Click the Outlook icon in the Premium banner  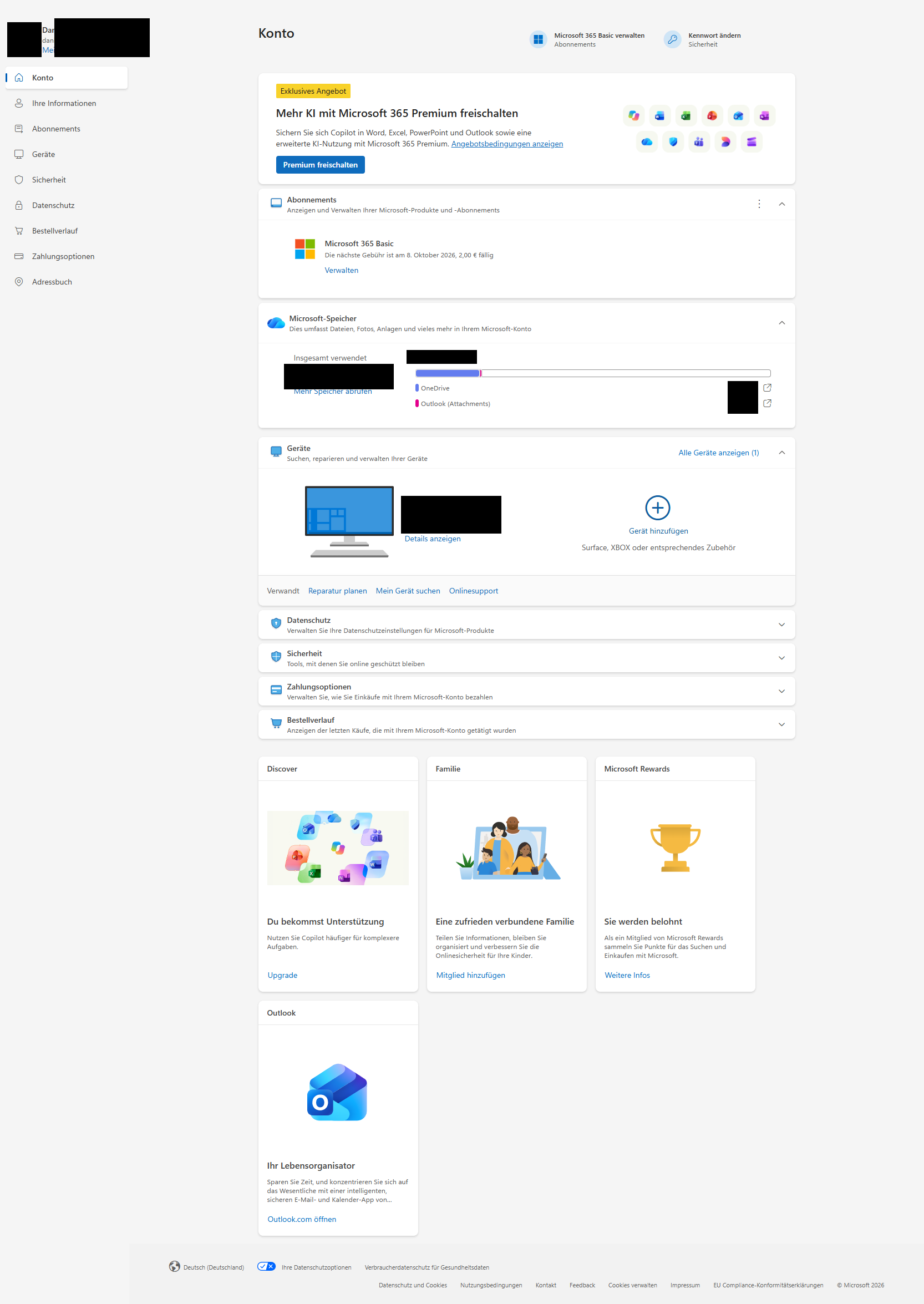tap(738, 116)
